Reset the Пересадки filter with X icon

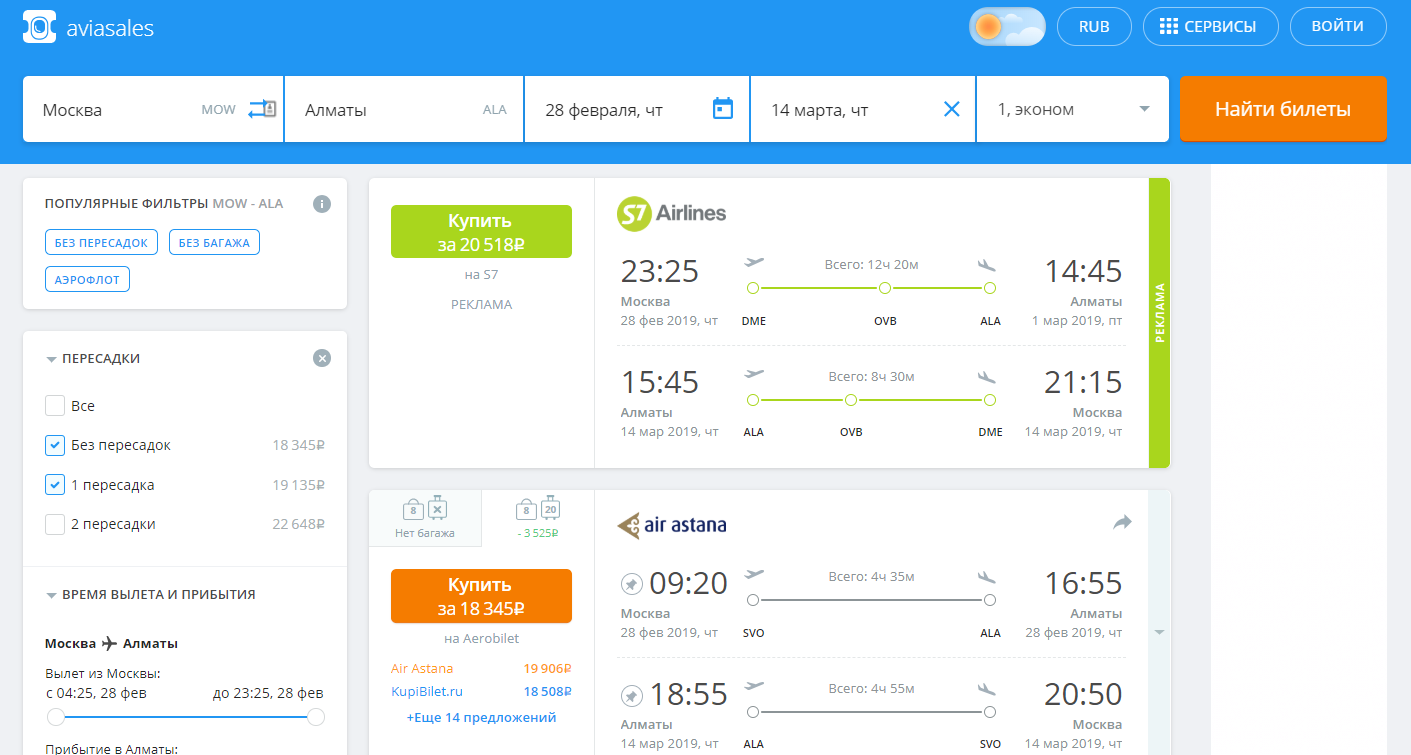pos(321,358)
